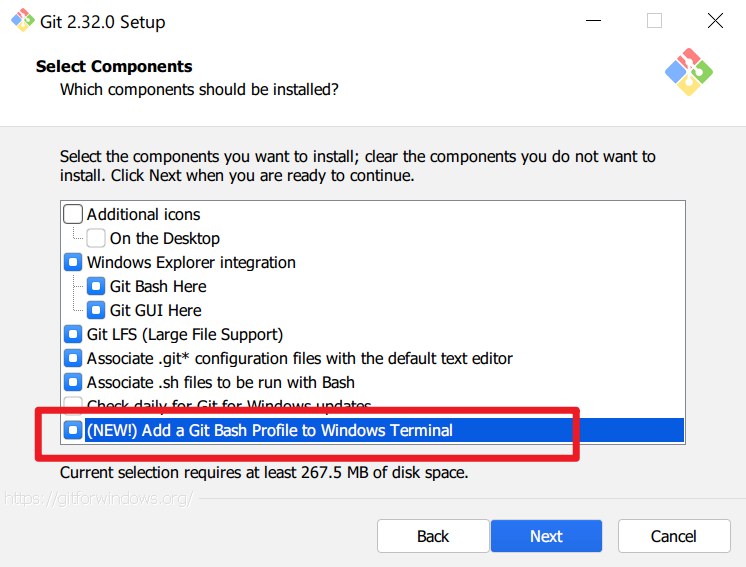Click Git logo icon in title bar
This screenshot has width=746, height=567.
(x=23, y=21)
